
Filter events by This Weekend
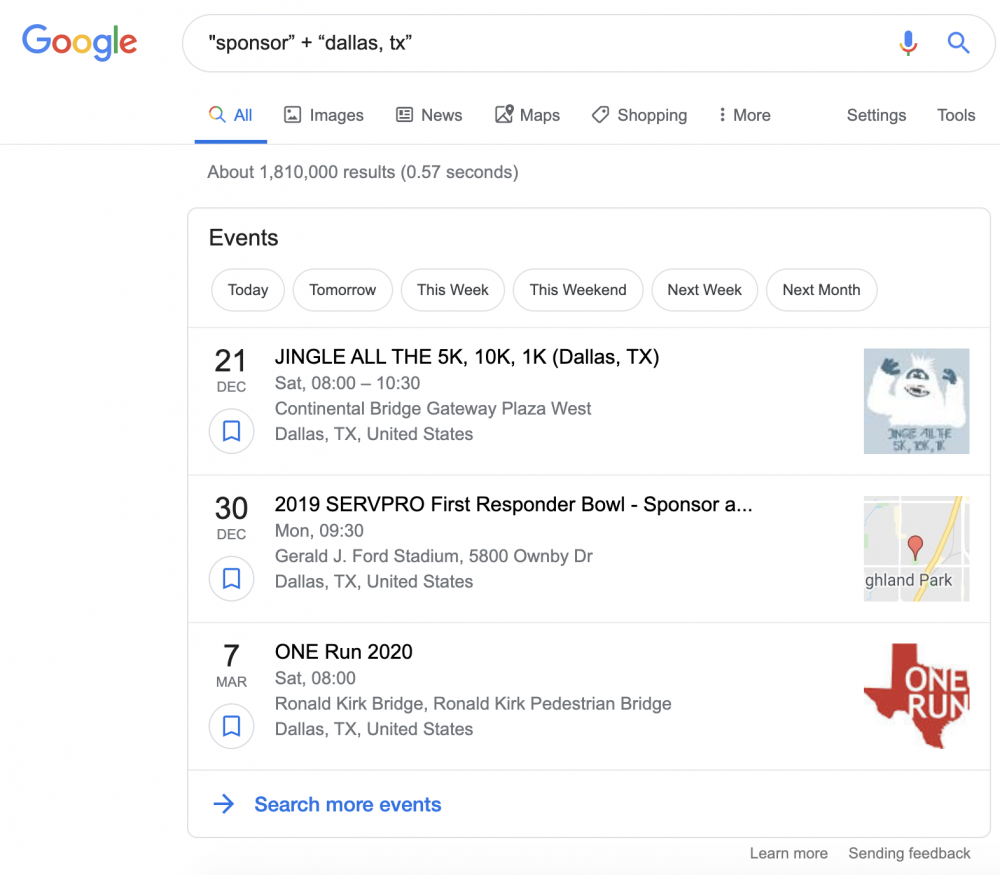pos(578,290)
